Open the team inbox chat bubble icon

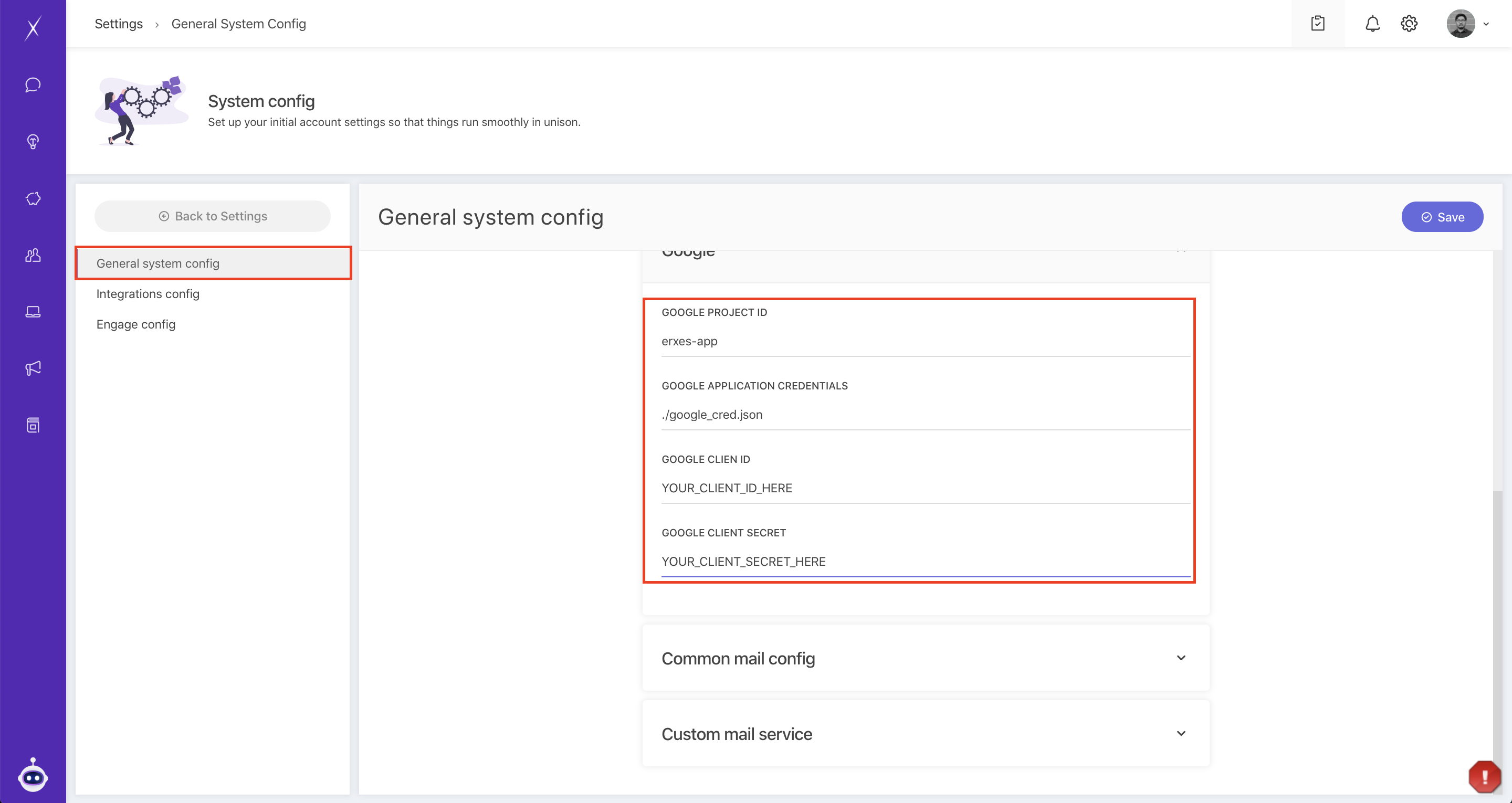(33, 85)
